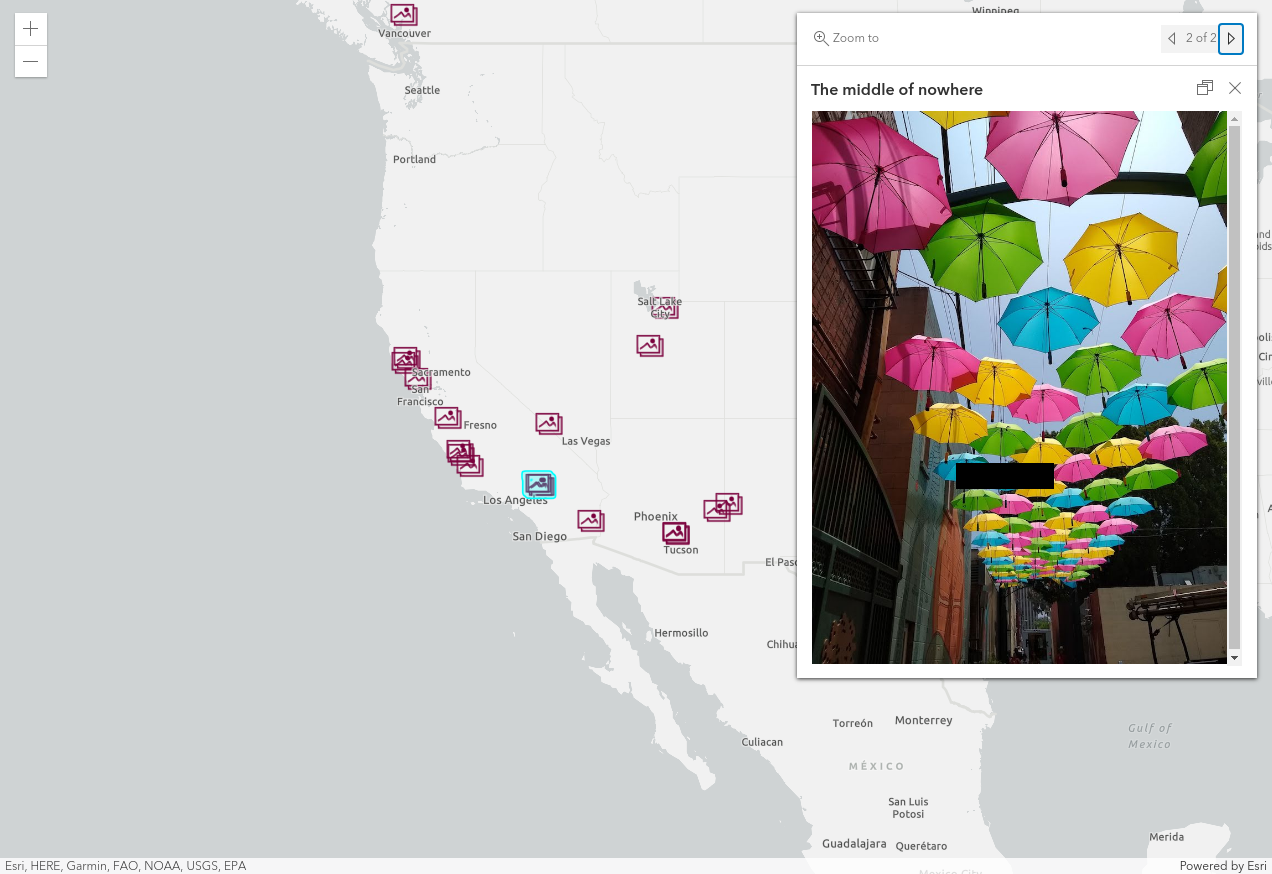The image size is (1272, 874).
Task: Go to the next feature in popup
Action: [1231, 38]
